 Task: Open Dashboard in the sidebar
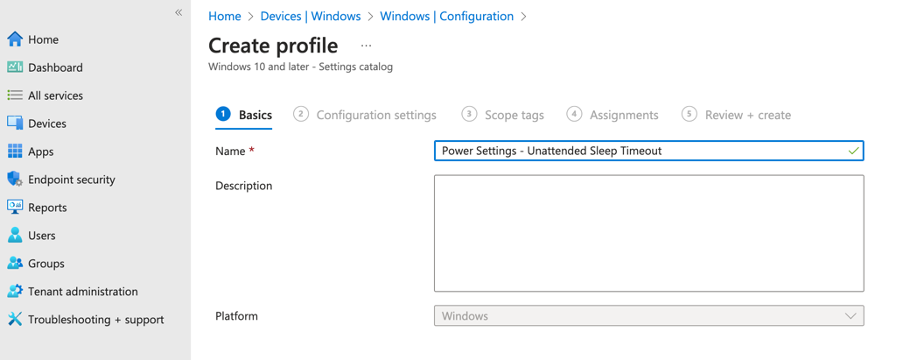pos(55,68)
